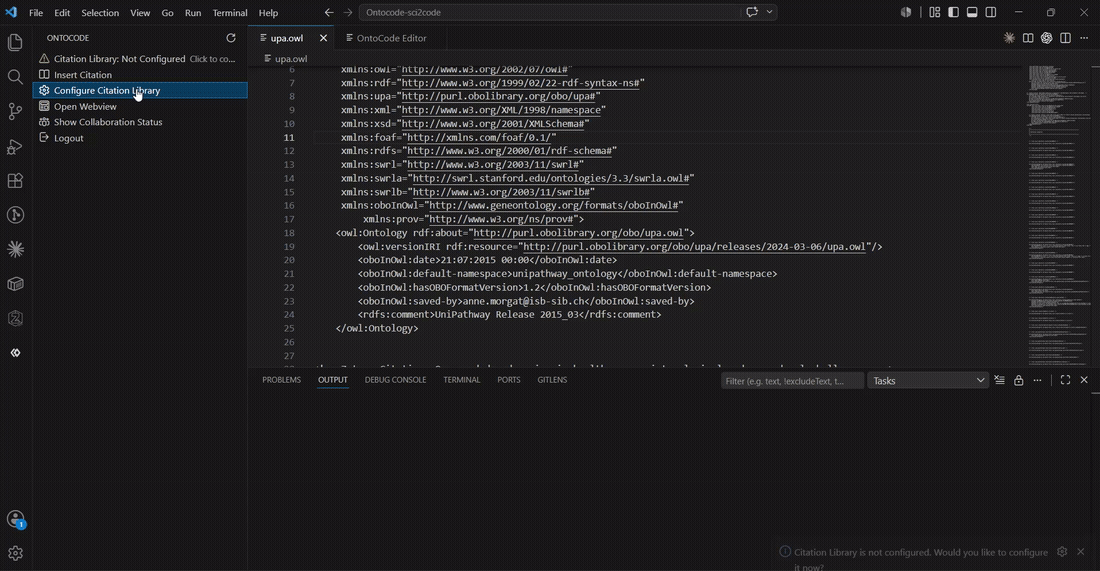Click the forward navigation arrow in title bar
1100x571 pixels.
click(348, 13)
